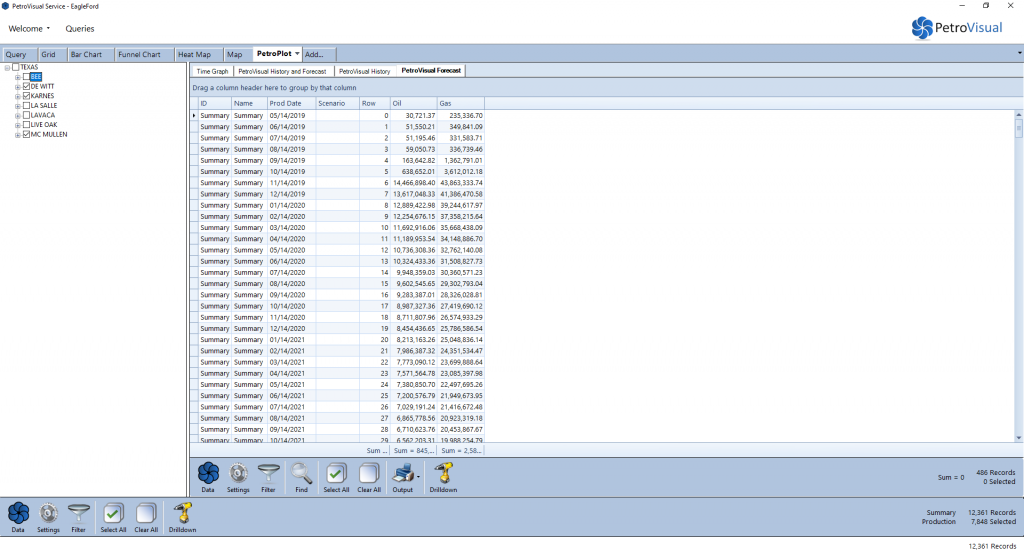The width and height of the screenshot is (1024, 555).
Task: Open Settings in the grid toolbar
Action: (x=239, y=473)
